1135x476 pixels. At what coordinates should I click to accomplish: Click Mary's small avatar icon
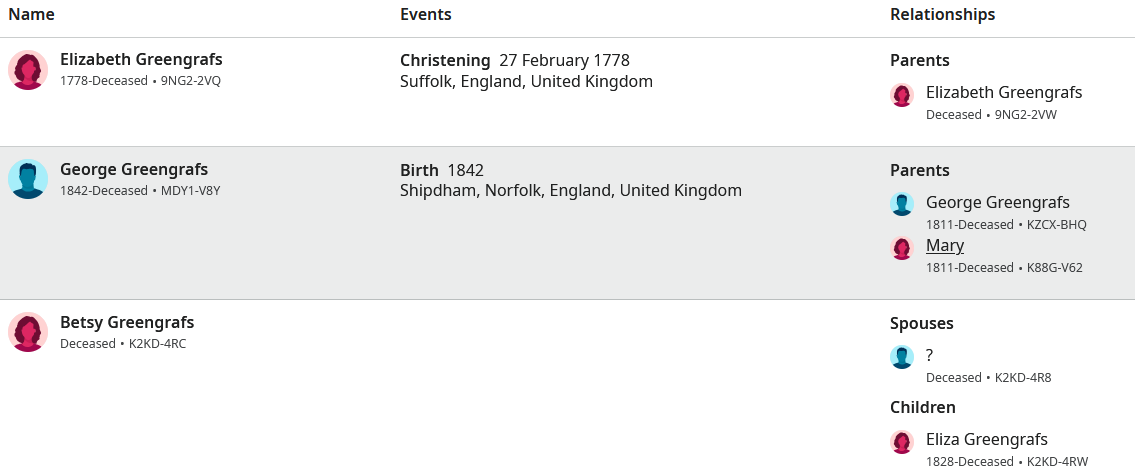point(902,248)
